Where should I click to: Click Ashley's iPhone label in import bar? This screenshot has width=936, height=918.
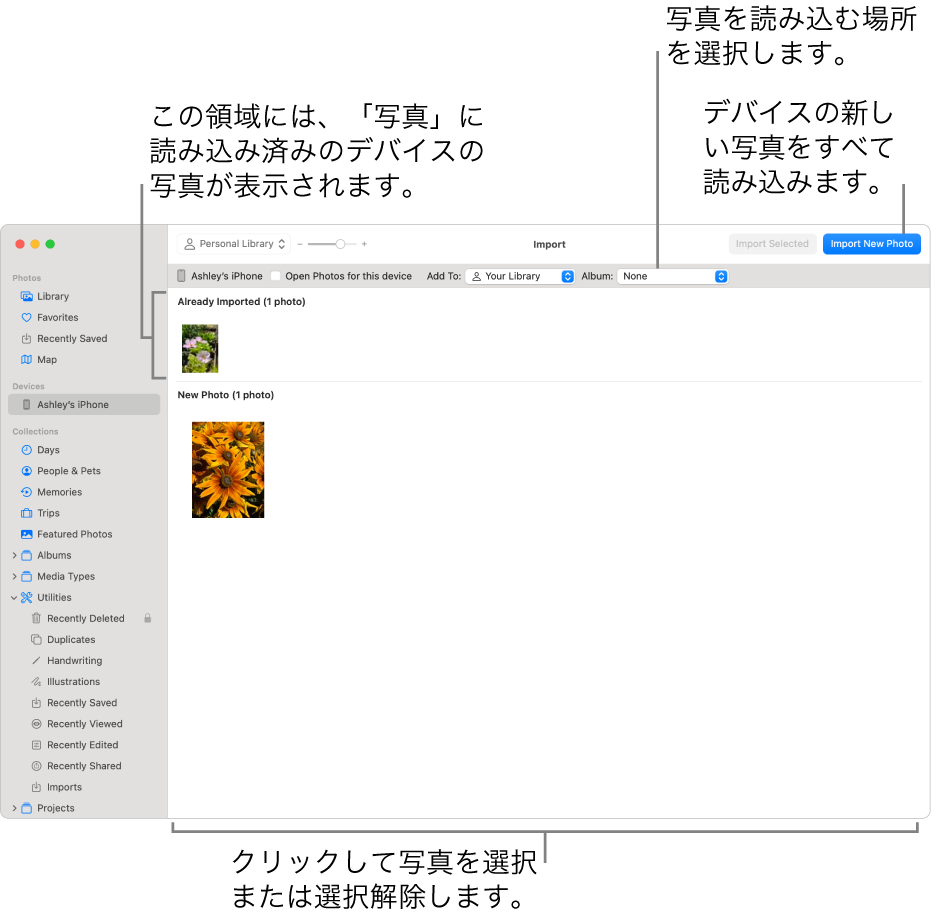[227, 276]
